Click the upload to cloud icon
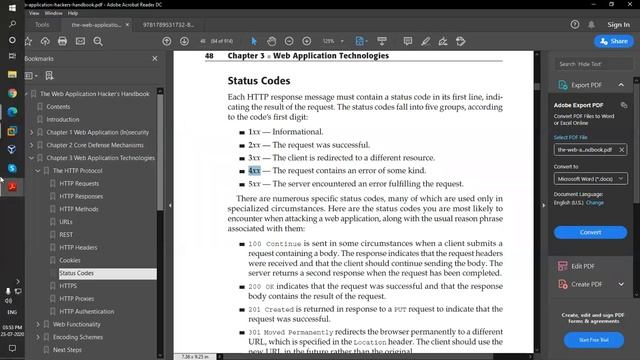 tap(45, 41)
